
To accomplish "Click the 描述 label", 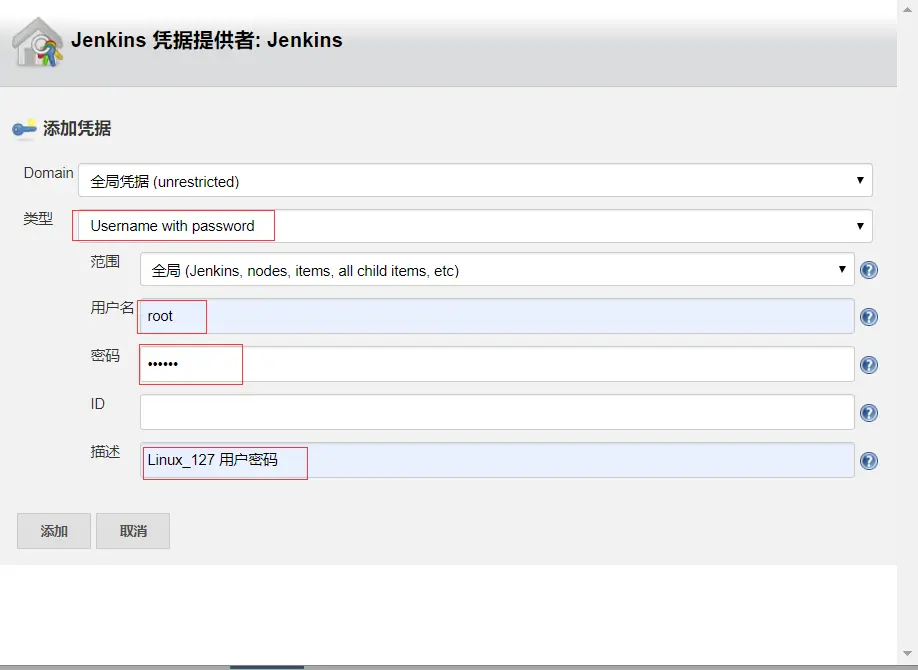I will 105,452.
